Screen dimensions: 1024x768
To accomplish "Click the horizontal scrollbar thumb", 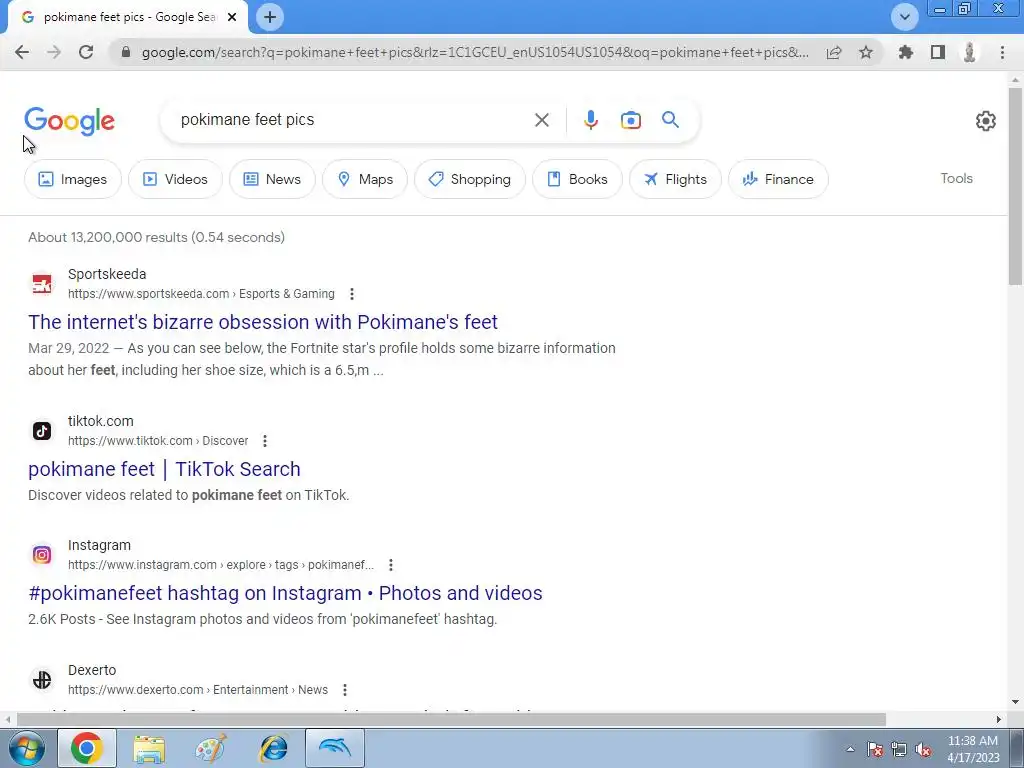I will click(451, 720).
